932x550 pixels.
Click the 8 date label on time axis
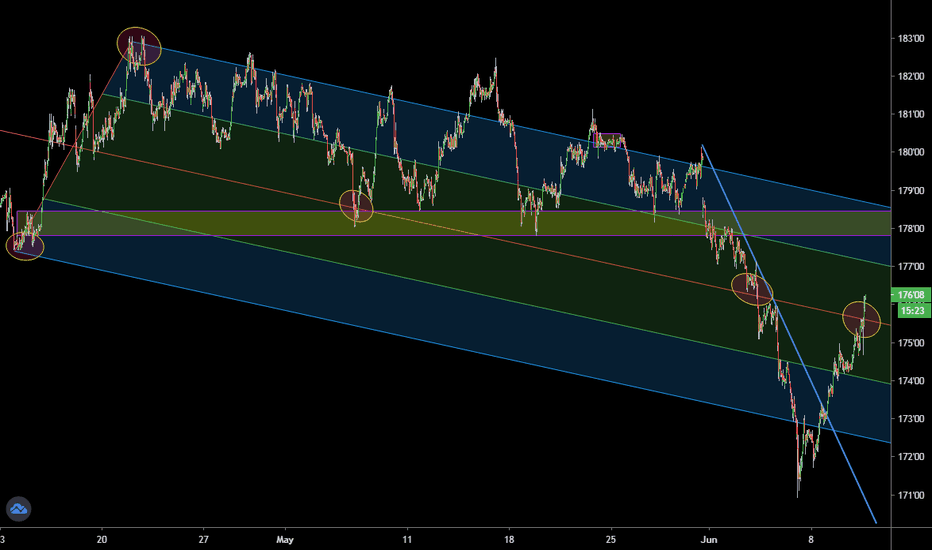pos(811,540)
